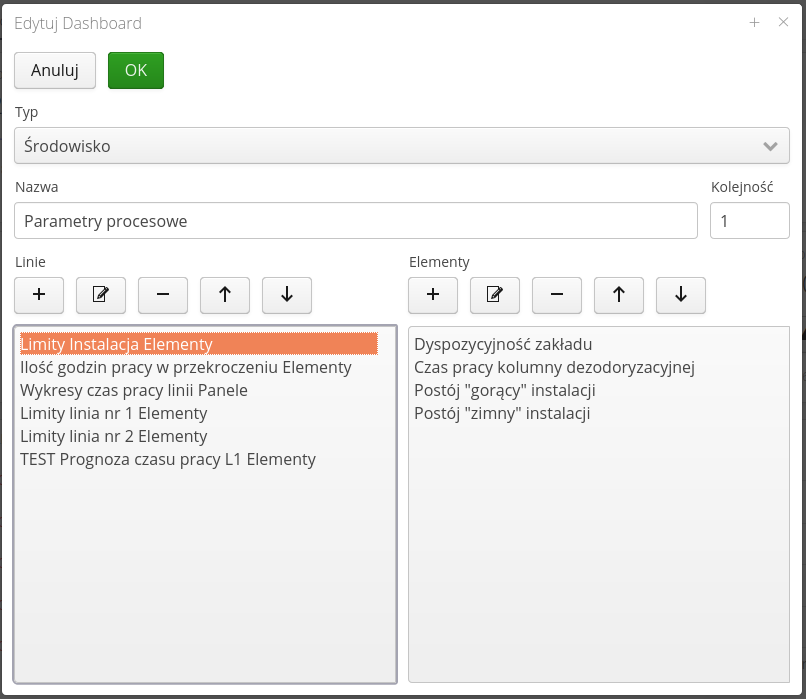
Task: Focus the Kolejność input field
Action: (749, 221)
